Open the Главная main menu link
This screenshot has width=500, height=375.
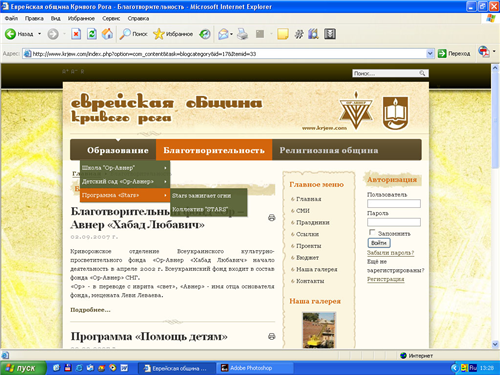pyautogui.click(x=309, y=199)
